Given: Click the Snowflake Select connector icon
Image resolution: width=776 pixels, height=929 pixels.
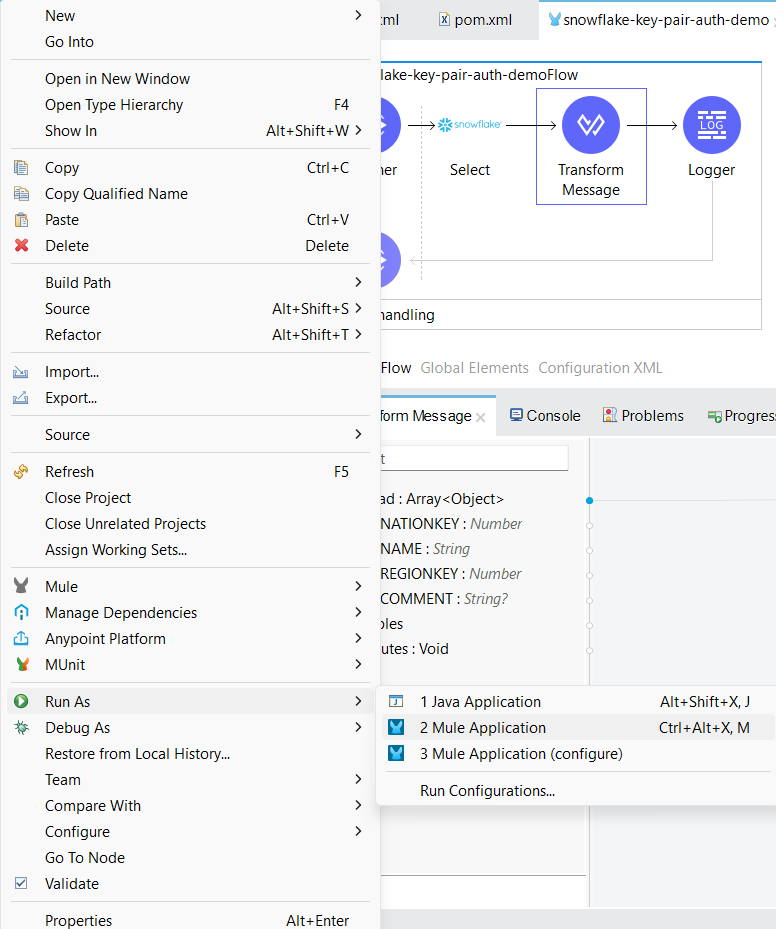Looking at the screenshot, I should (469, 126).
